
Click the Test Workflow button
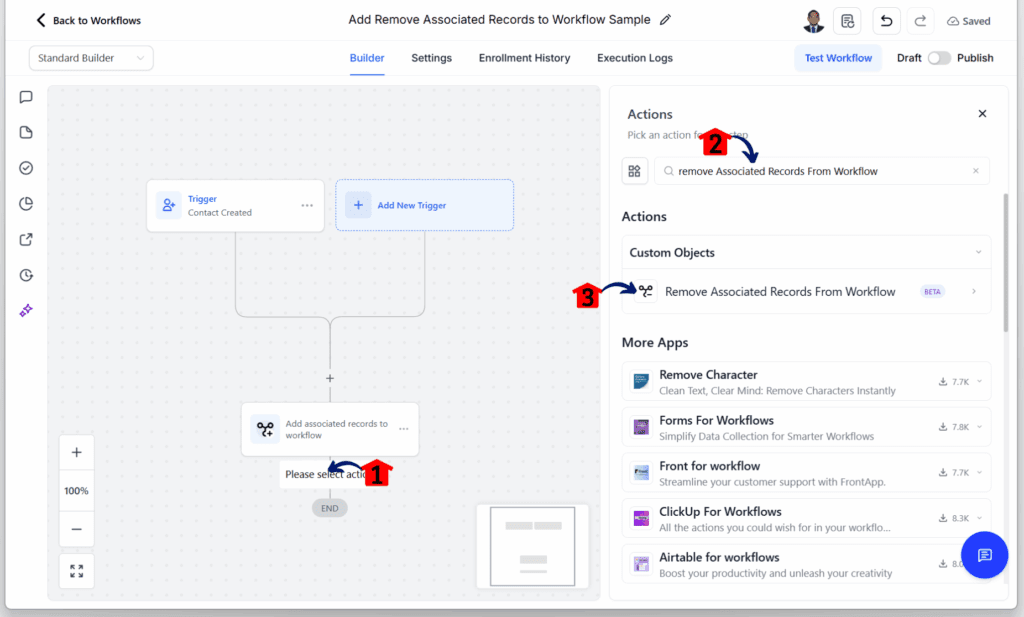pyautogui.click(x=838, y=58)
